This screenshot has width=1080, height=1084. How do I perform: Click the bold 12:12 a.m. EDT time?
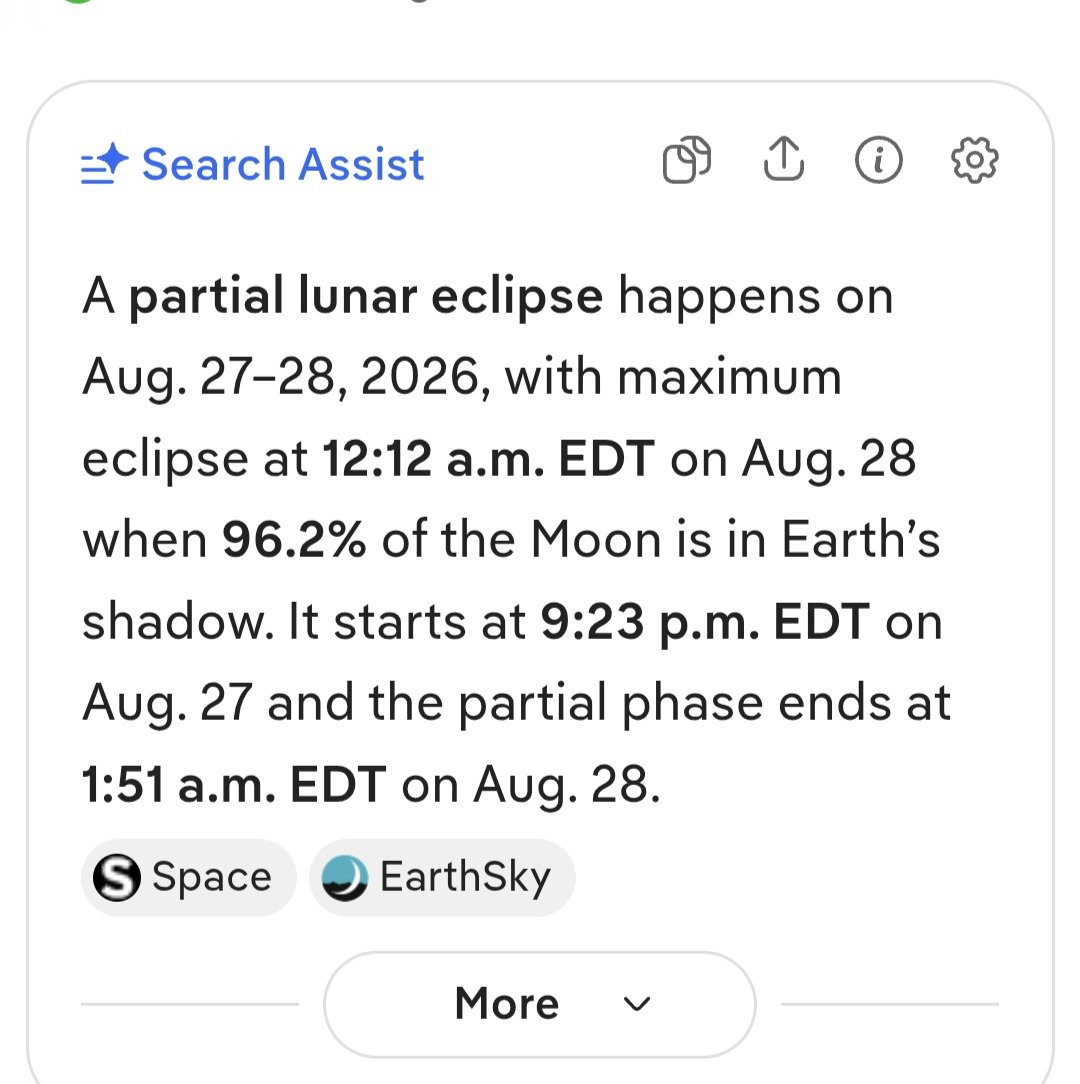pos(489,459)
